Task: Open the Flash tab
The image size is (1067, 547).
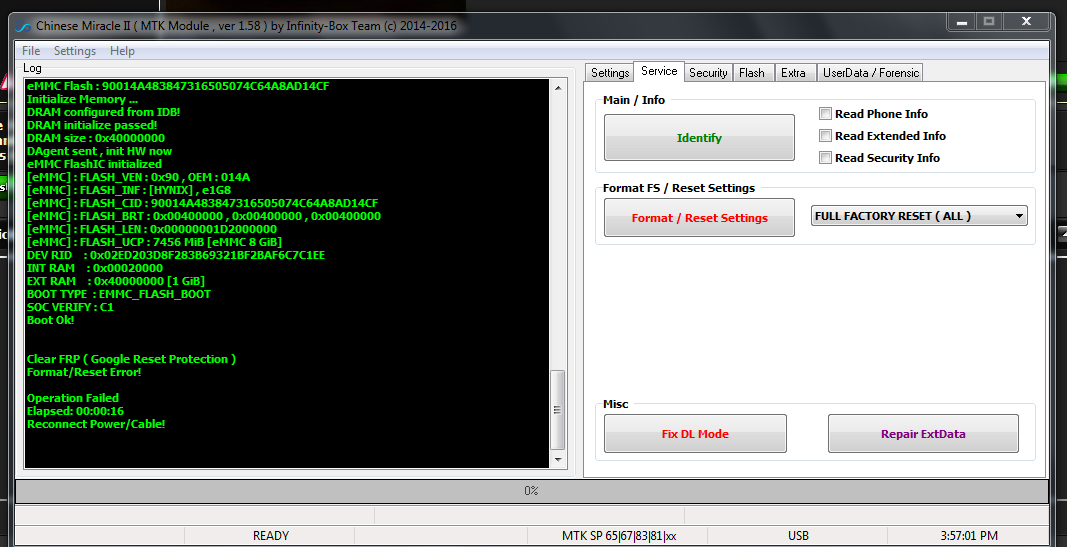Action: point(752,73)
